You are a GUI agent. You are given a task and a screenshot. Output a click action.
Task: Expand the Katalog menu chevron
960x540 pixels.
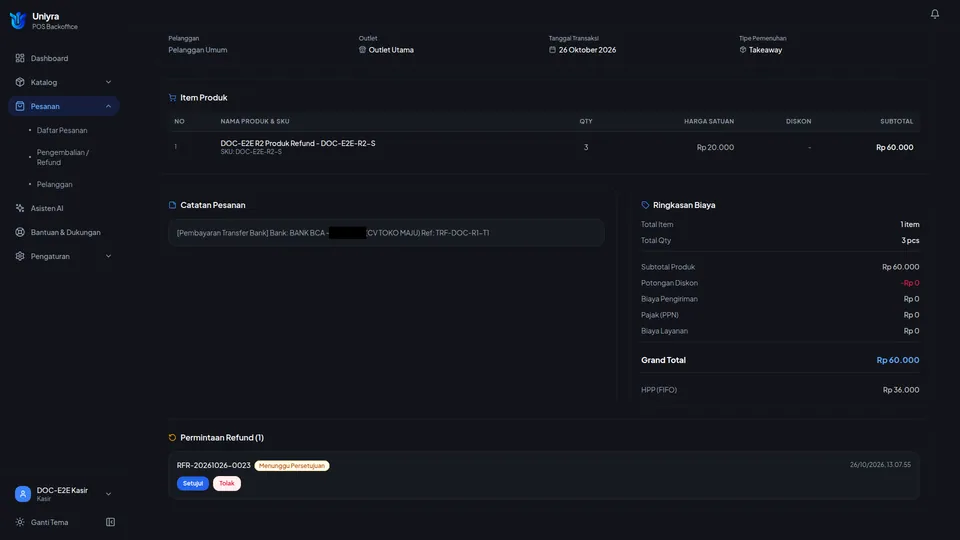click(108, 82)
